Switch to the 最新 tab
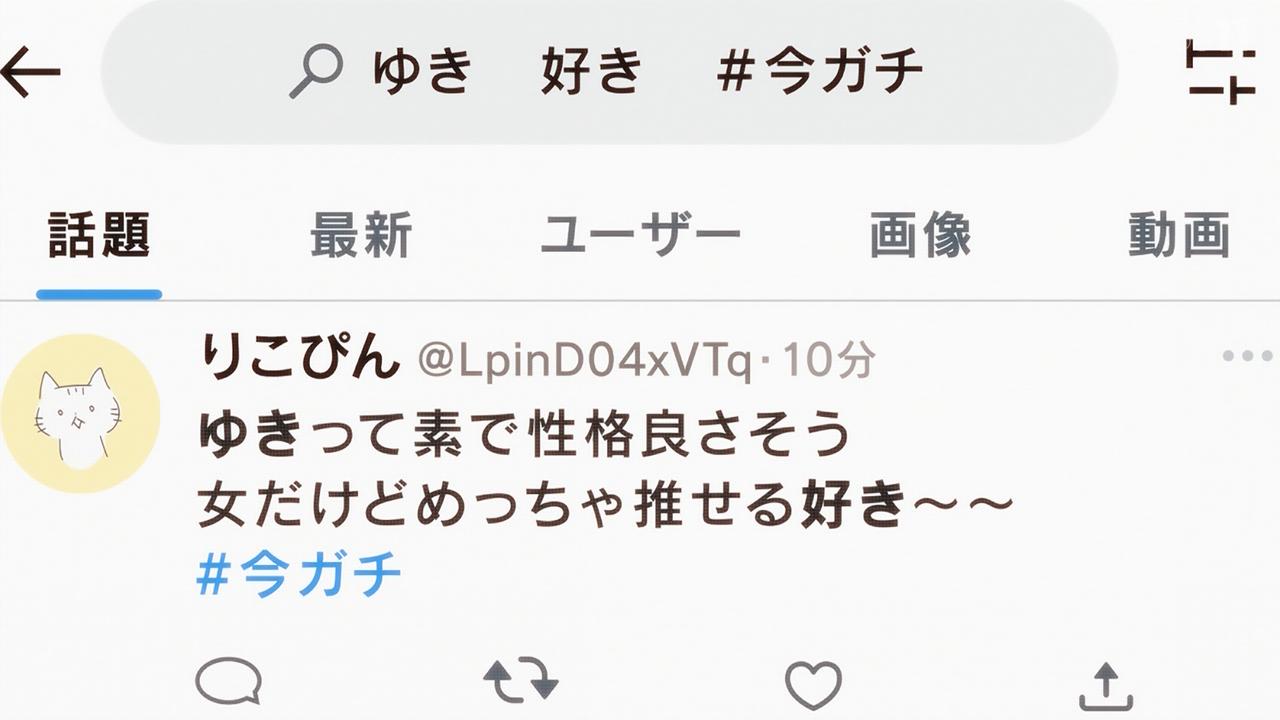 tap(361, 236)
